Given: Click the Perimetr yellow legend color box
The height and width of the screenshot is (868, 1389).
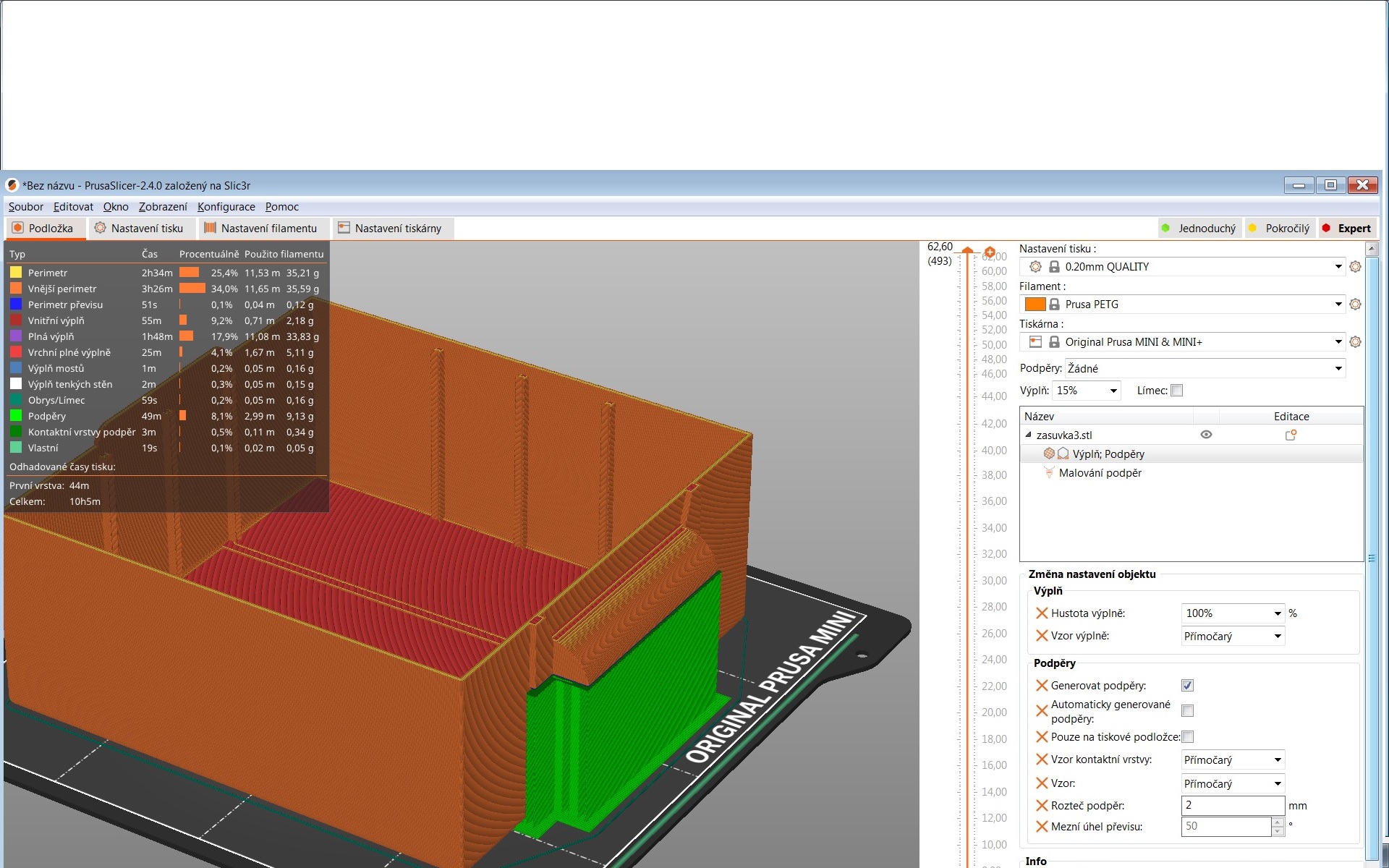Looking at the screenshot, I should (16, 273).
